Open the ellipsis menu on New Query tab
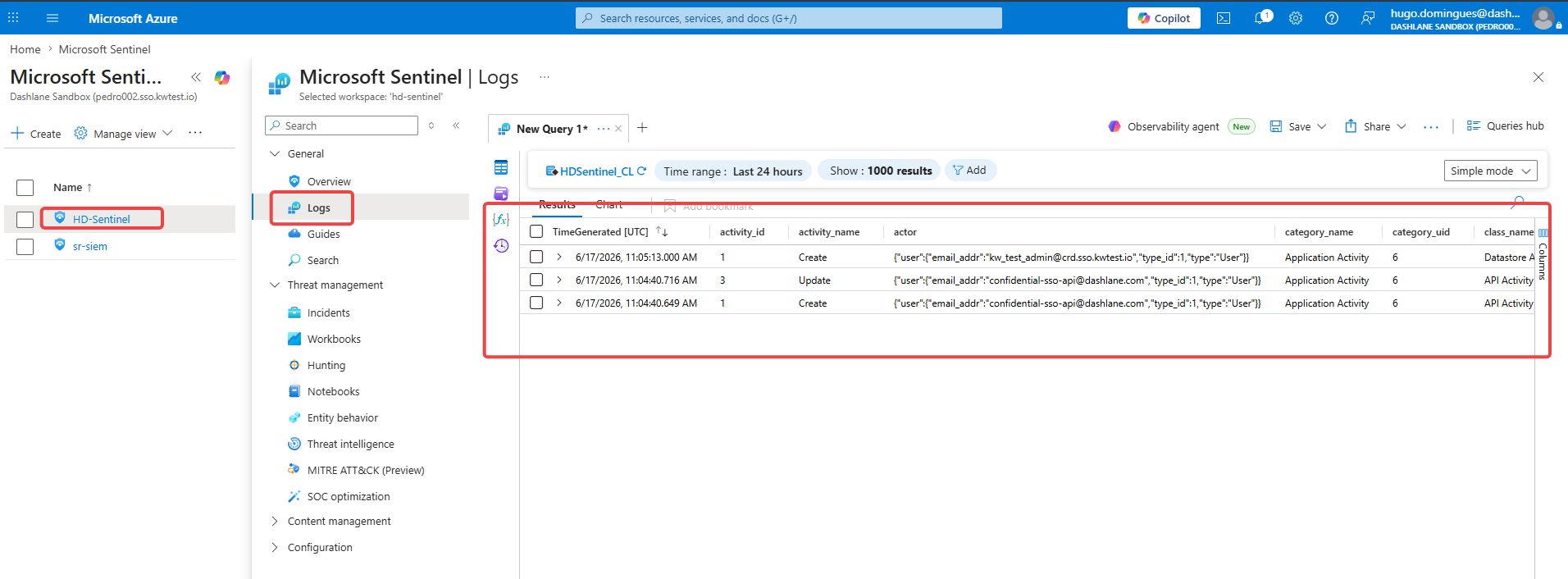The height and width of the screenshot is (579, 1568). pyautogui.click(x=604, y=129)
